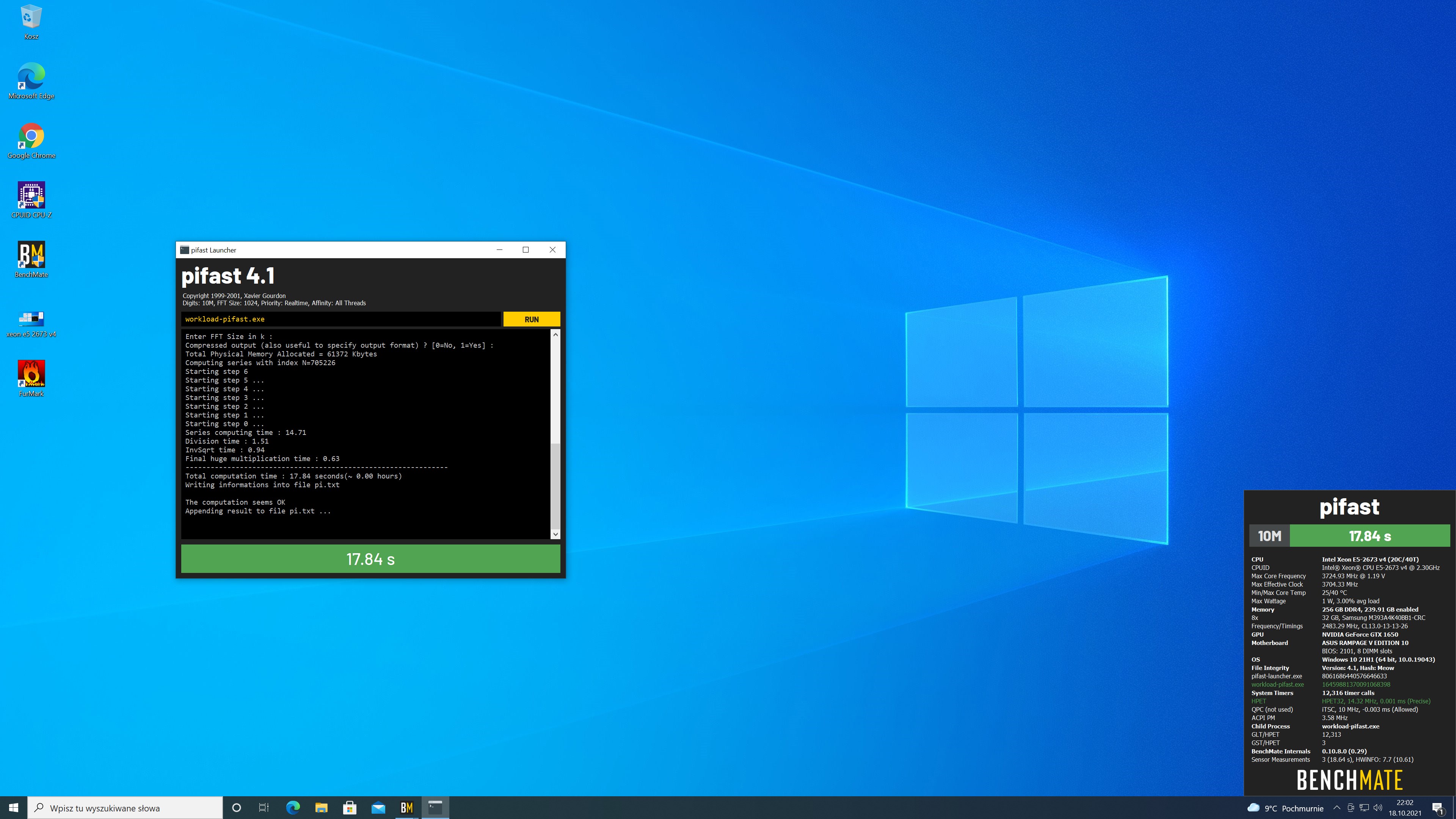This screenshot has height=819, width=1456.
Task: Click "12,316 timer calls" in System Timers row
Action: 1348,693
